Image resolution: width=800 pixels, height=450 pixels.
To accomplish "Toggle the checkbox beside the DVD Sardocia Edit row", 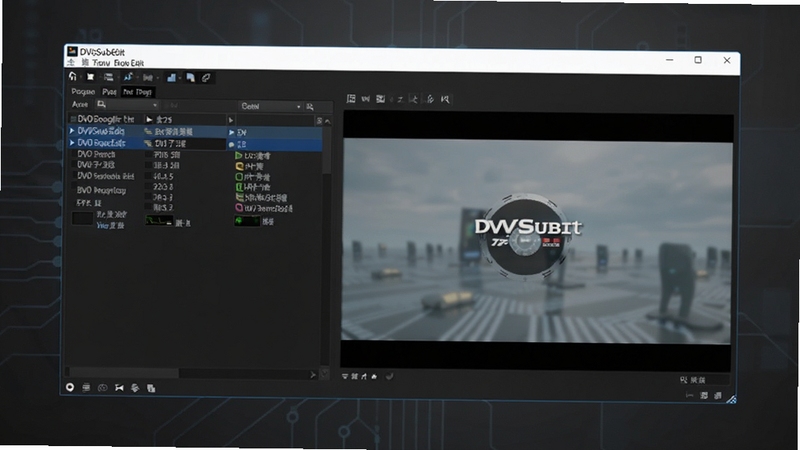I will point(73,176).
